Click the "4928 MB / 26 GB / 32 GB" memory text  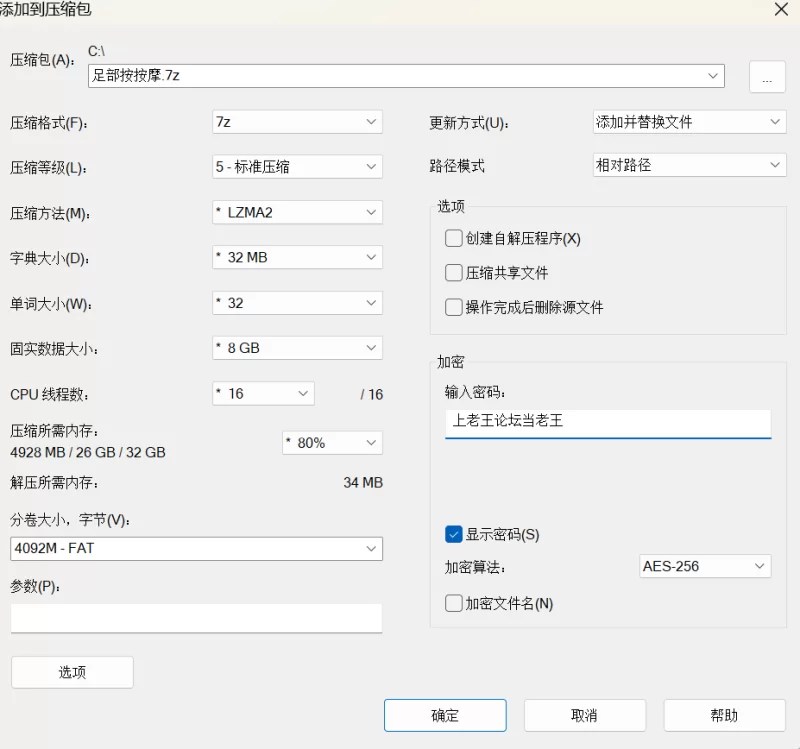click(x=88, y=453)
